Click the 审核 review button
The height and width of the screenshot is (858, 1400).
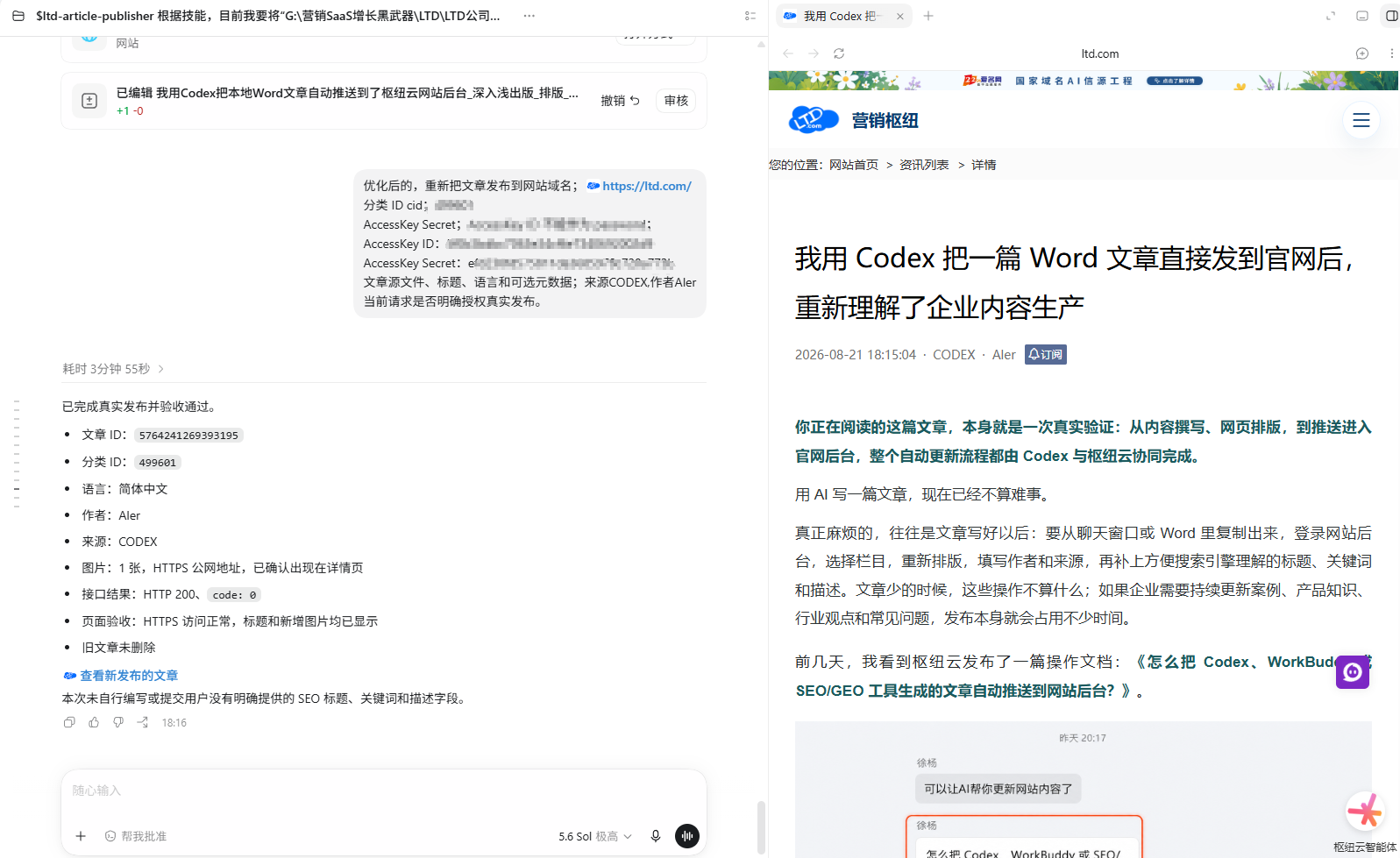(x=676, y=101)
